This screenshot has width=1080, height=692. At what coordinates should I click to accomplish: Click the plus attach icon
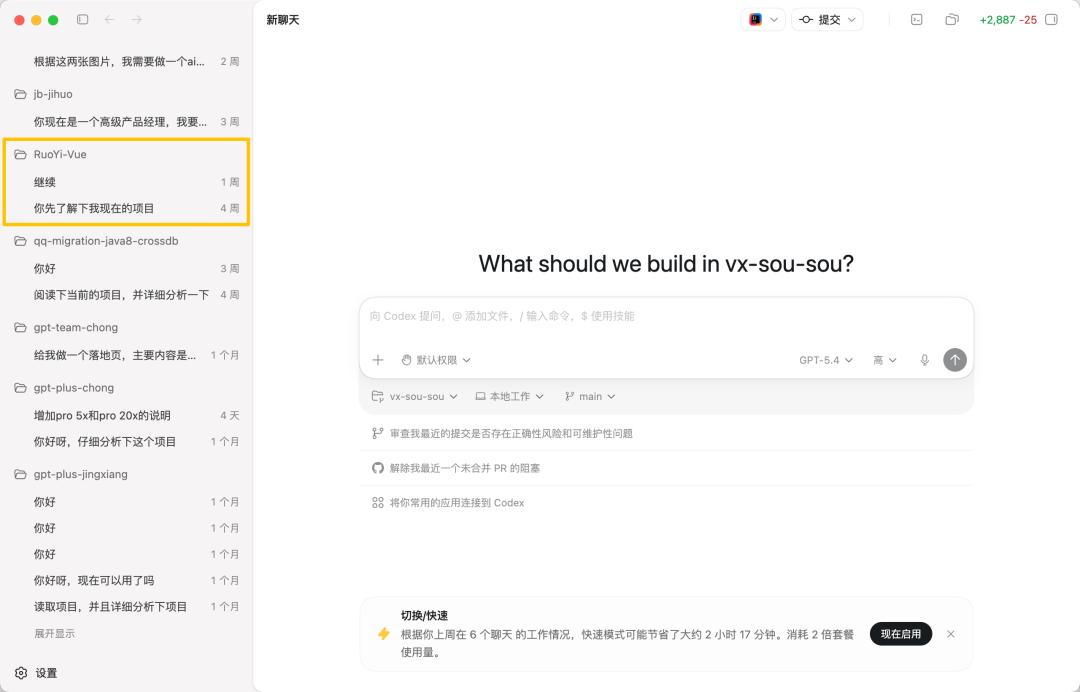tap(377, 360)
